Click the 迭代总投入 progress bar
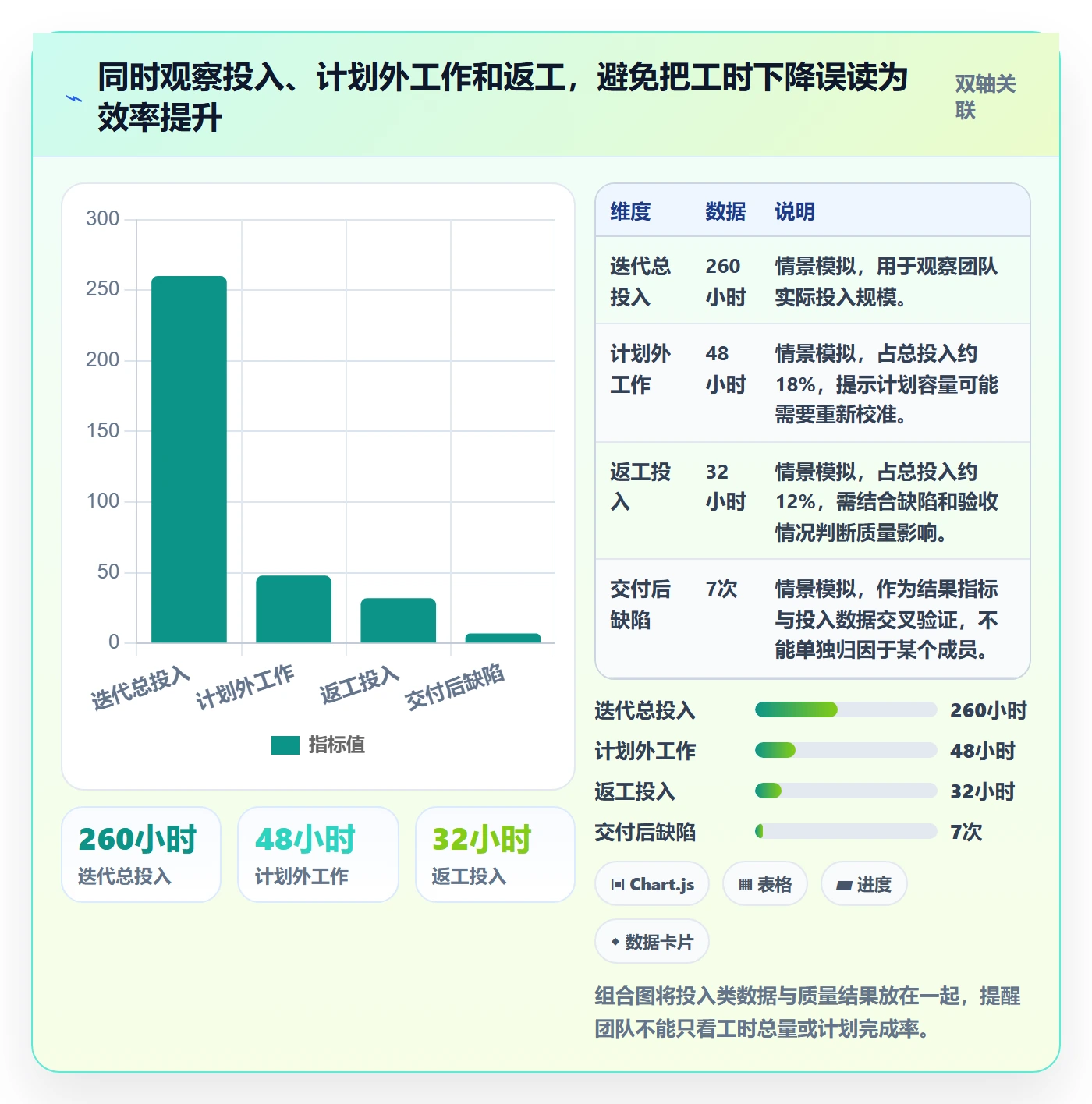Screen dimensions: 1092x1104 (x=846, y=709)
